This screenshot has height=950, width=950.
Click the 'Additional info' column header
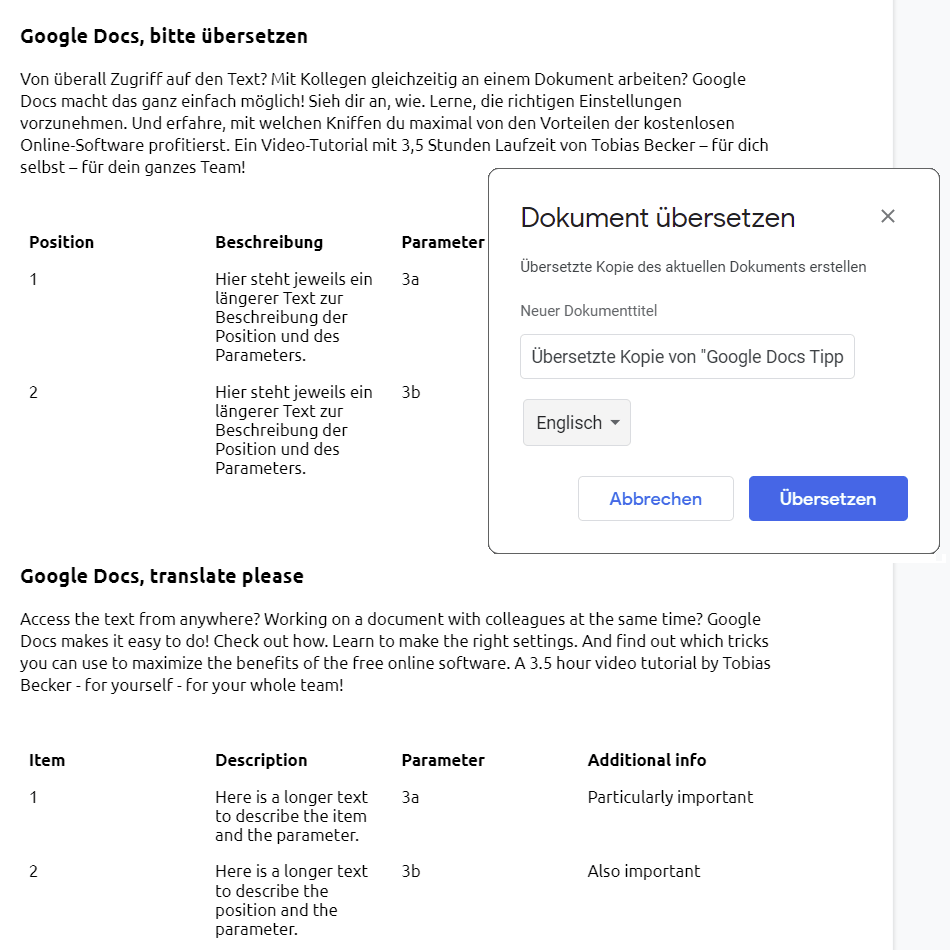[x=647, y=760]
